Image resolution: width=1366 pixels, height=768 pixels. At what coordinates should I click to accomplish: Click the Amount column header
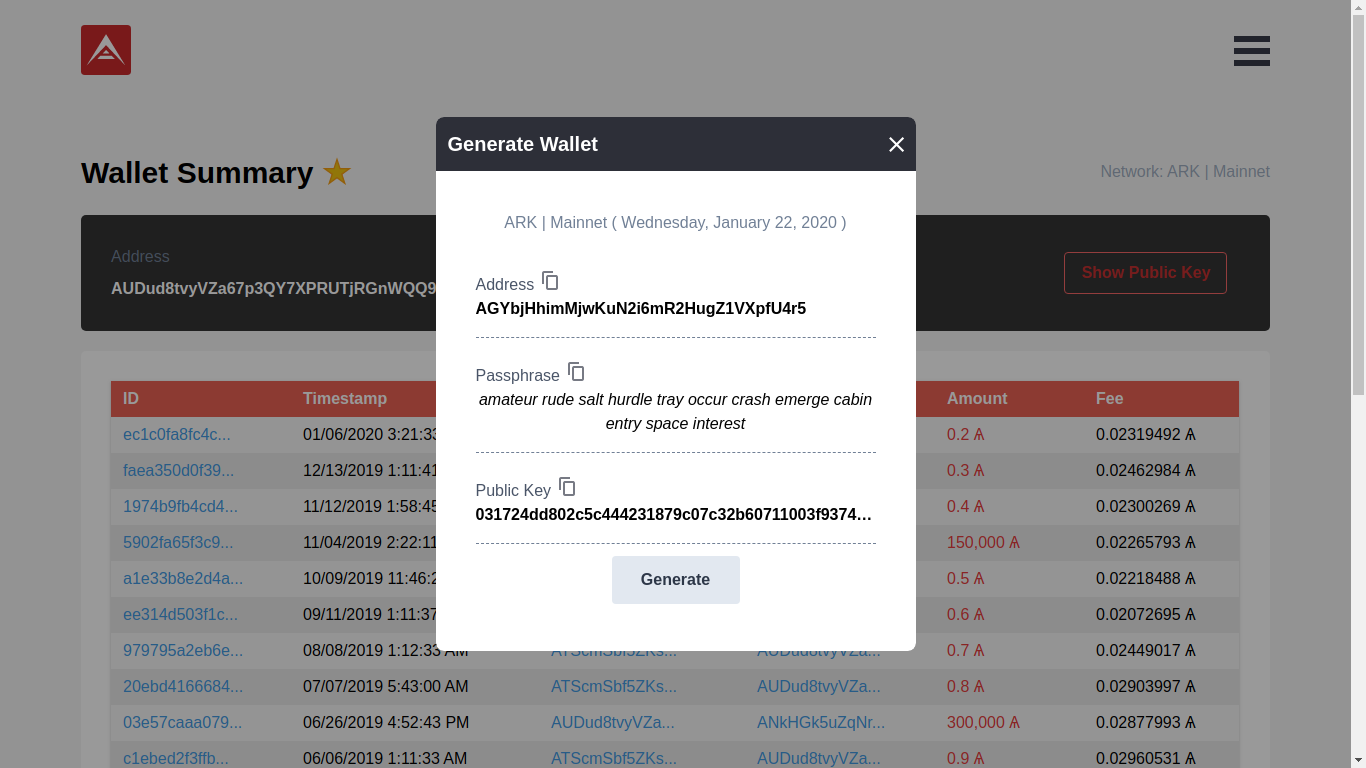[977, 399]
